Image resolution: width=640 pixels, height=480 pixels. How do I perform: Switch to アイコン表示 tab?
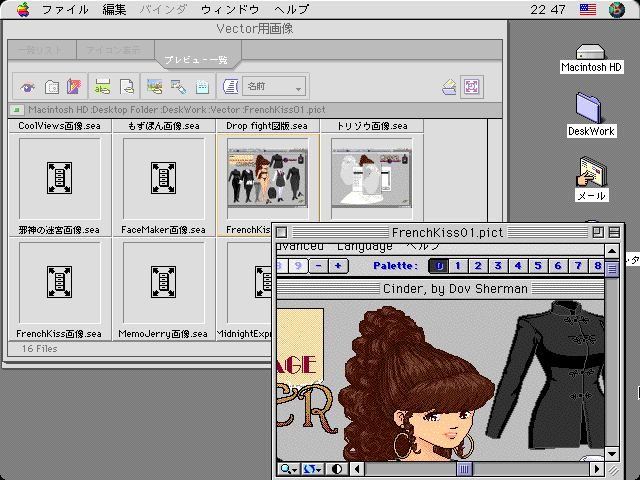(x=114, y=50)
